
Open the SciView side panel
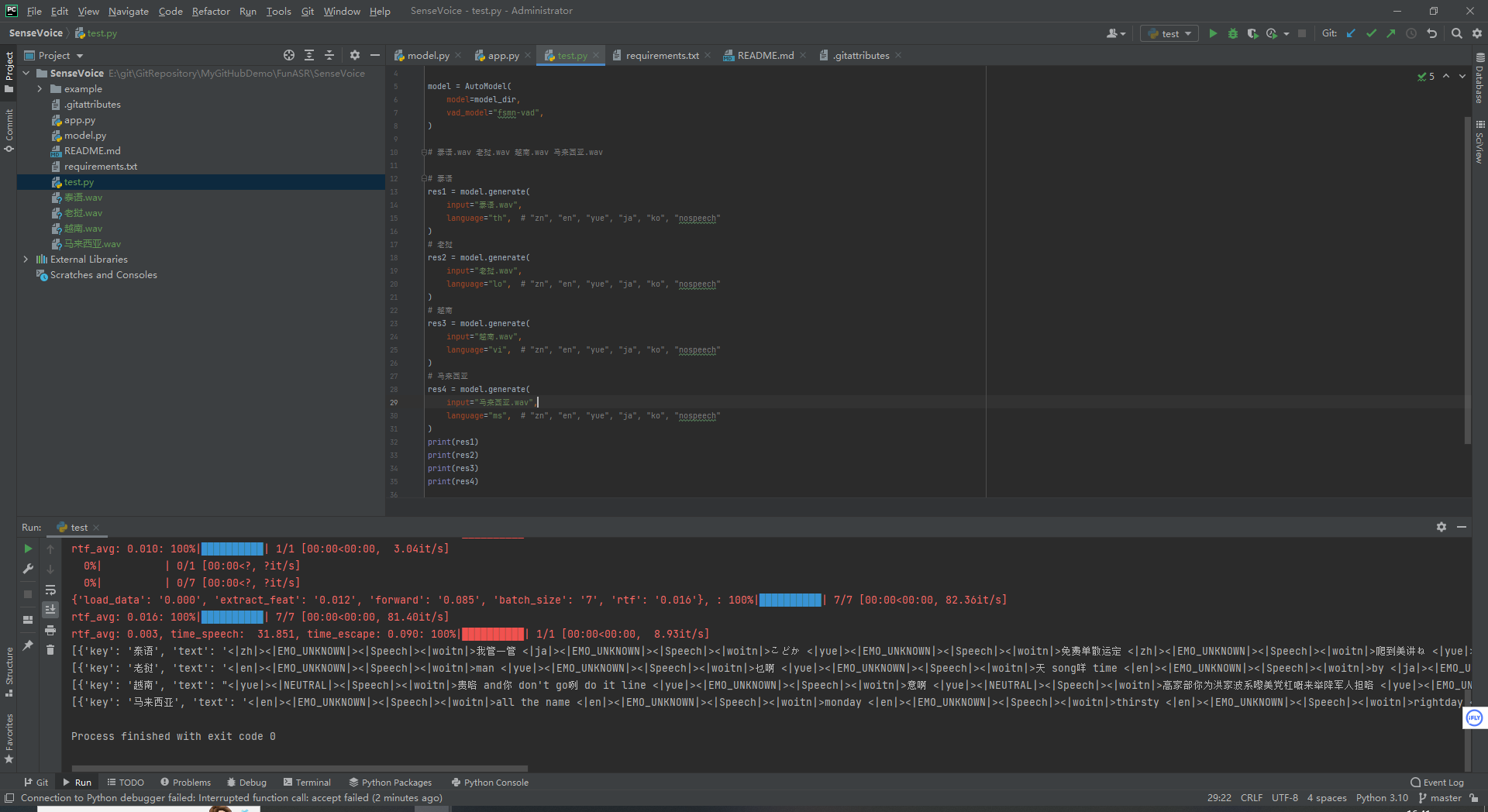click(1479, 142)
